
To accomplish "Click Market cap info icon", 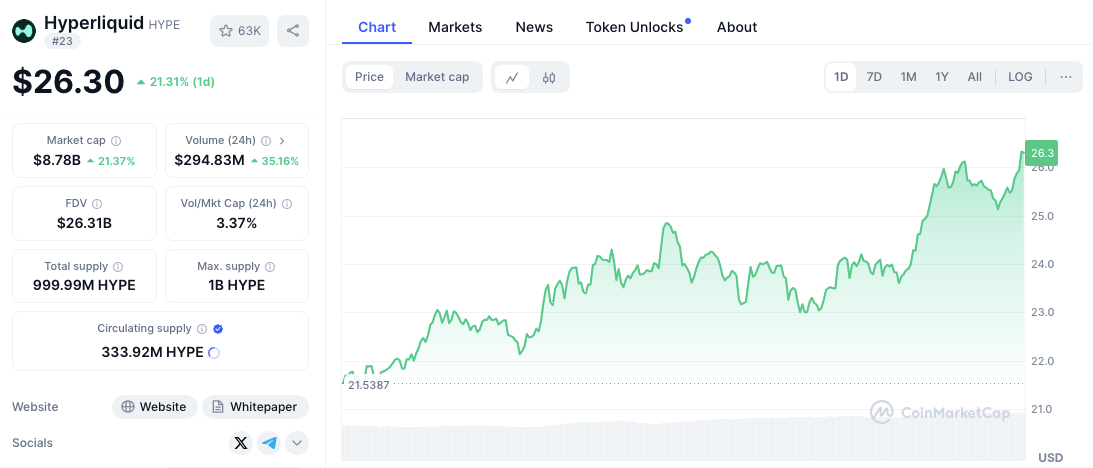I will (116, 141).
